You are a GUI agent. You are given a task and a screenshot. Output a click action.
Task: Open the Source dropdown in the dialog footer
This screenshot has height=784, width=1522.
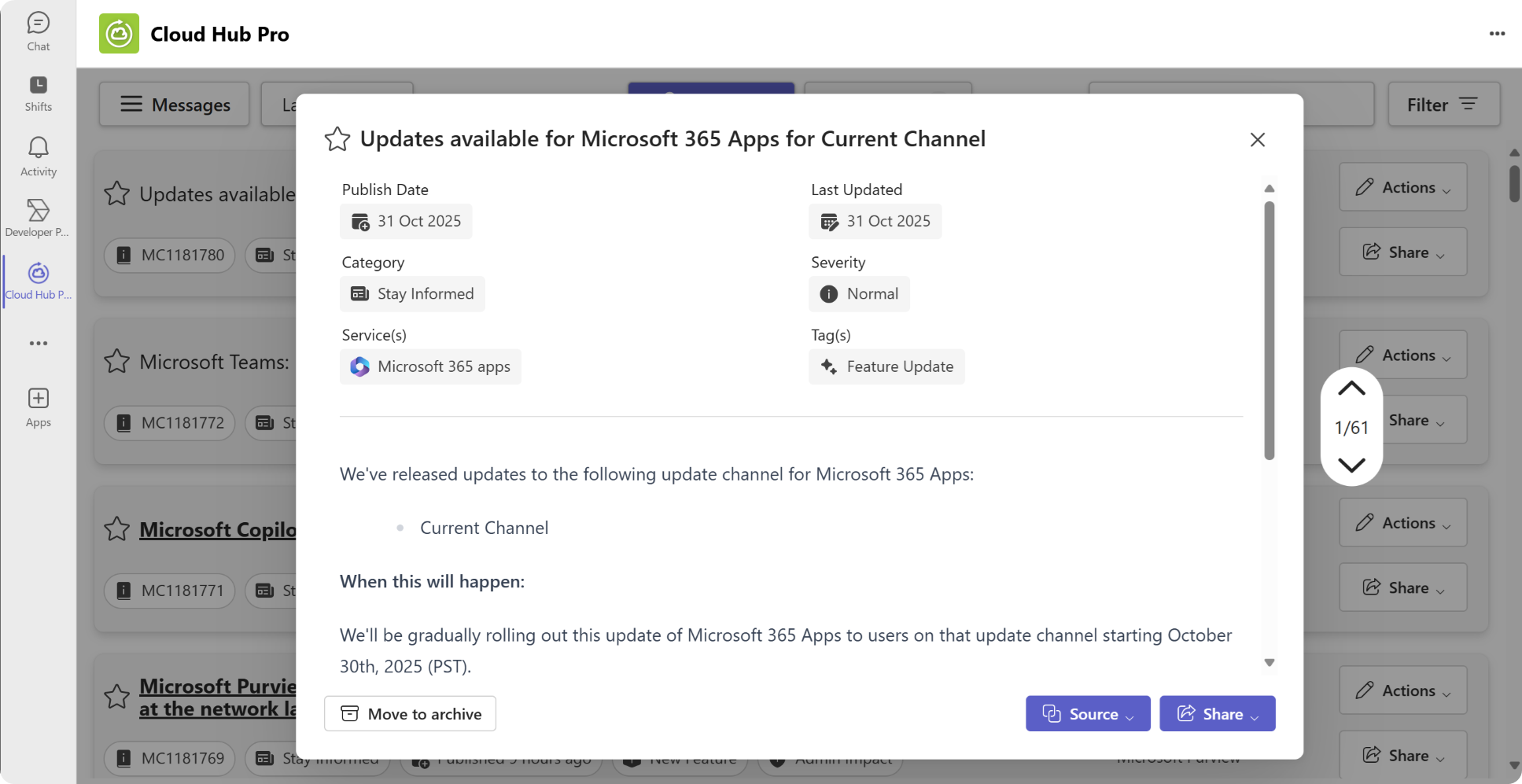coord(1088,713)
